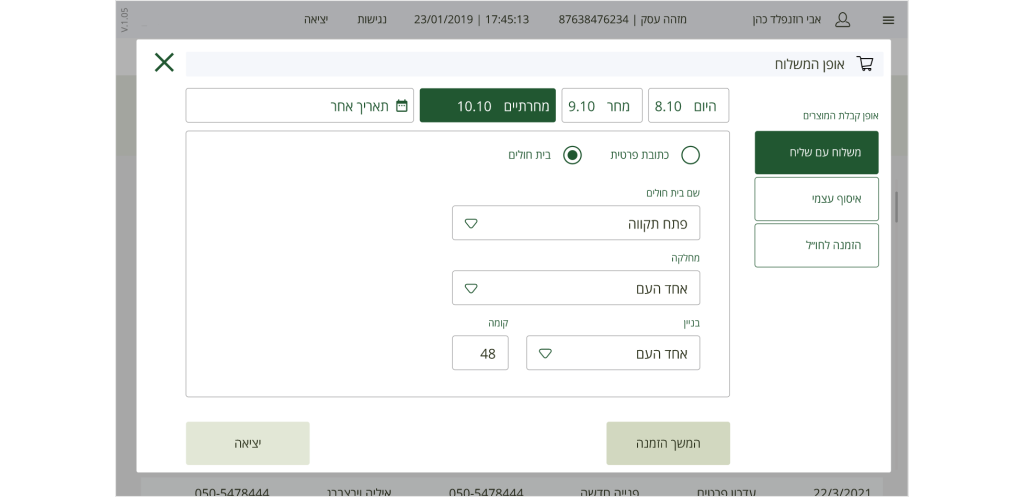Viewport: 1024px width, 497px height.
Task: Select the איסוף עצמי tab
Action: click(816, 199)
